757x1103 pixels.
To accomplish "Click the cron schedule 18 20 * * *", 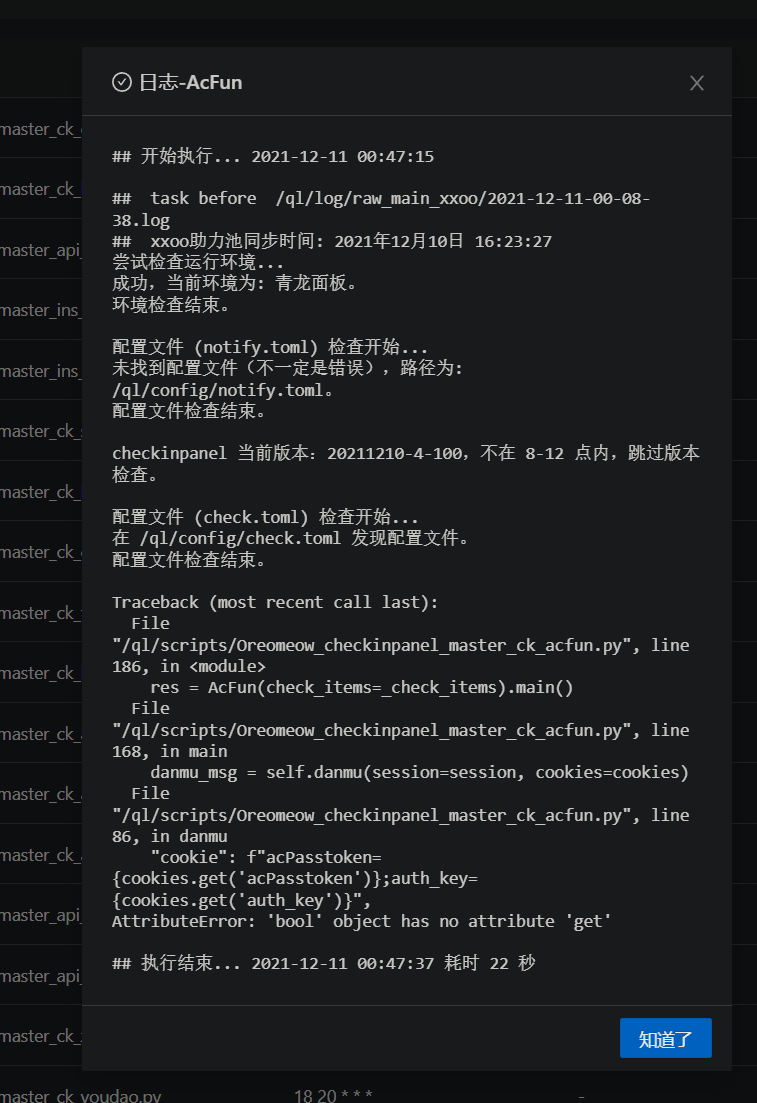I will click(334, 1095).
